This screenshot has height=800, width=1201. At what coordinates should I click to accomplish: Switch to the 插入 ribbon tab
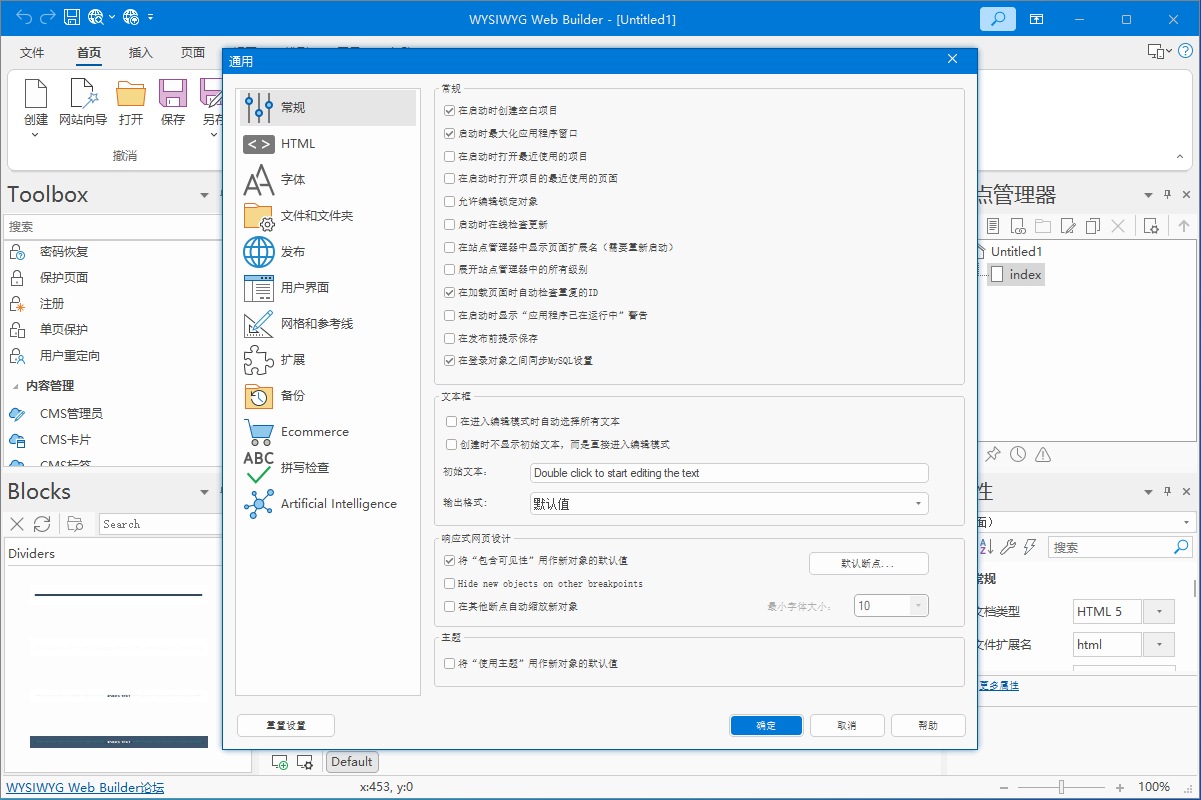click(141, 53)
